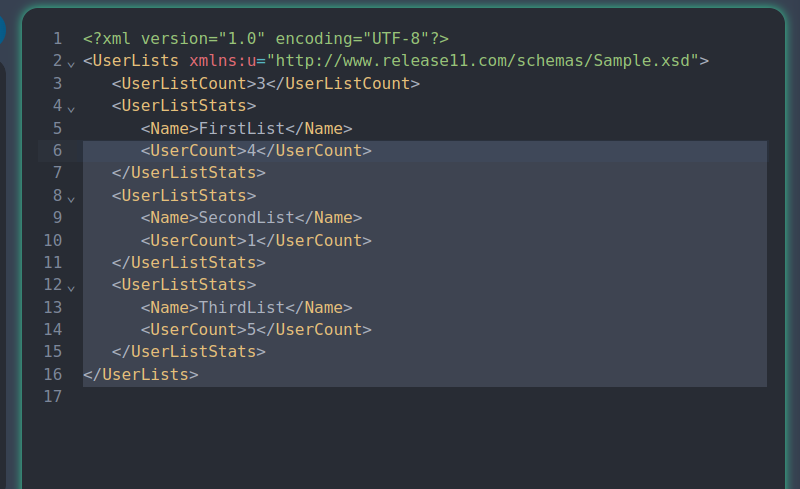Collapse the fold arrow on line 12

click(71, 286)
